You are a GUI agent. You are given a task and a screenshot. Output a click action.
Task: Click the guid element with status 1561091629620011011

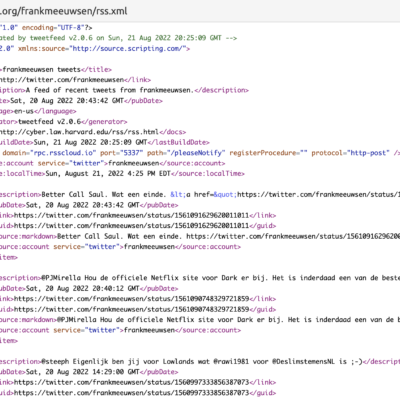tap(138, 226)
